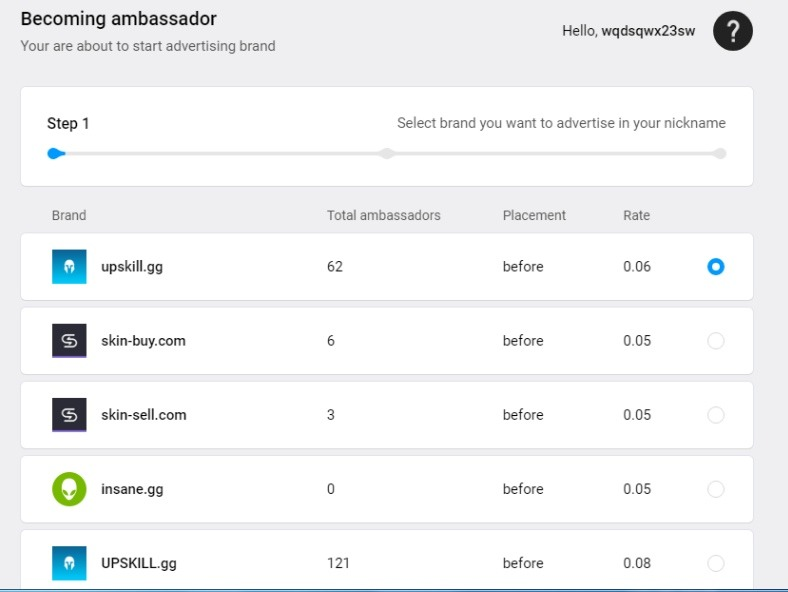Click the Total ambassadors column header
The height and width of the screenshot is (592, 788).
383,215
